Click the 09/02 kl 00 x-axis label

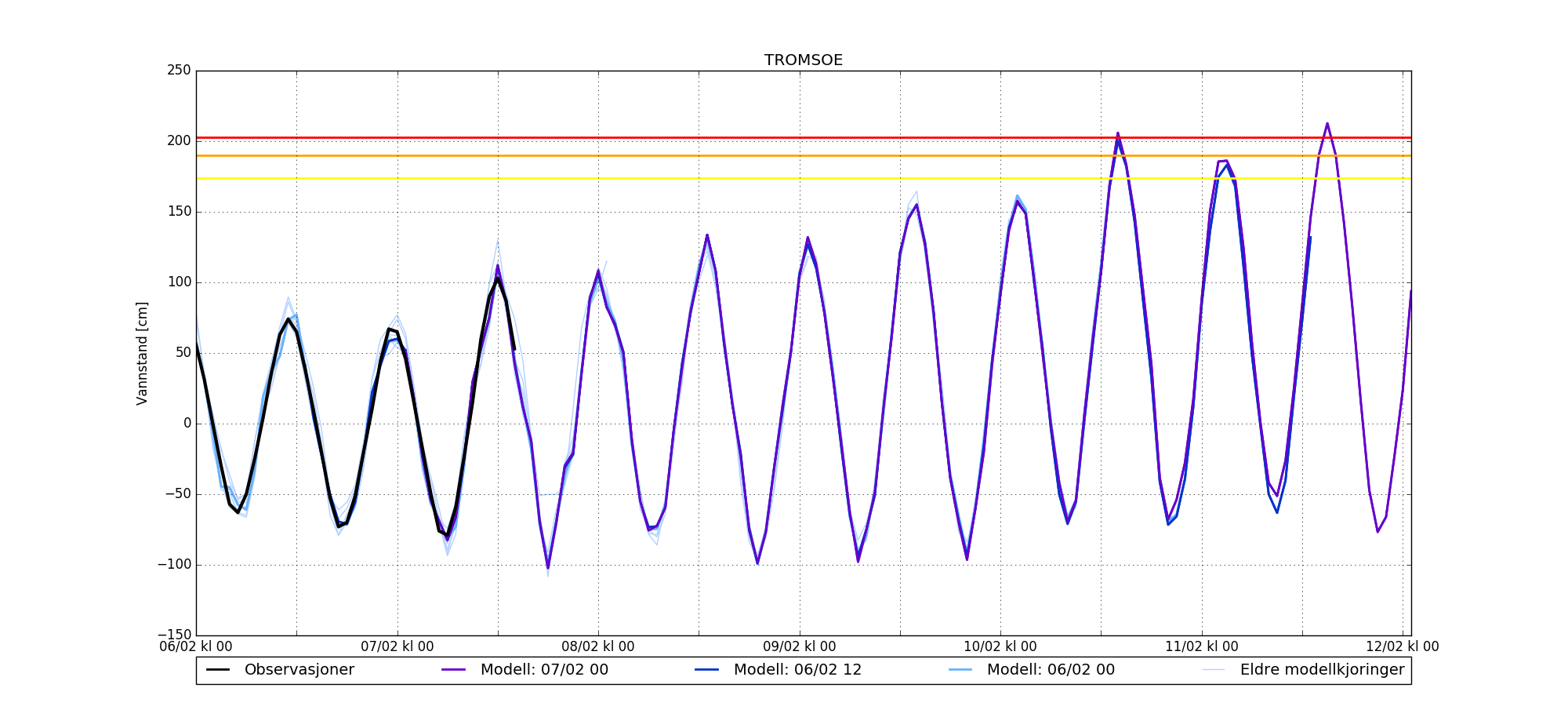pyautogui.click(x=800, y=646)
